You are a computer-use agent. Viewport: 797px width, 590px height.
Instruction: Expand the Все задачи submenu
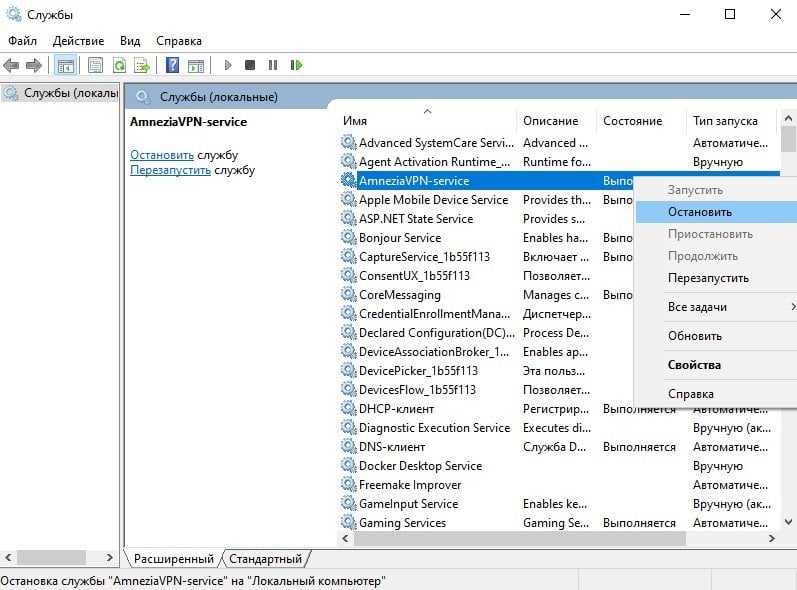click(x=716, y=307)
